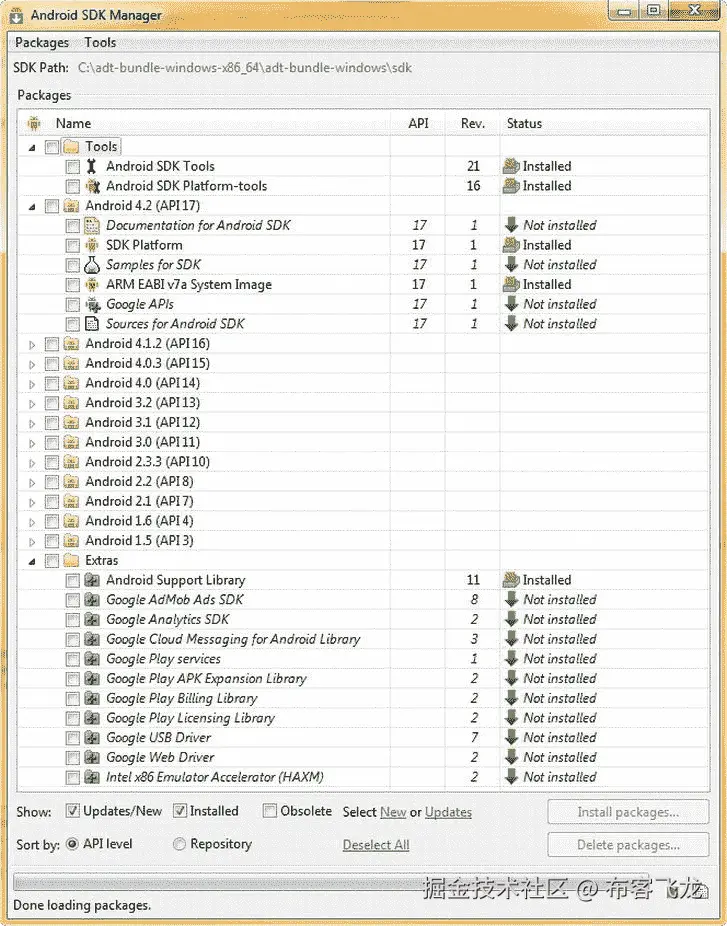The width and height of the screenshot is (727, 926).
Task: Expand the Android 4.0 (API 14) group
Action: 32,384
